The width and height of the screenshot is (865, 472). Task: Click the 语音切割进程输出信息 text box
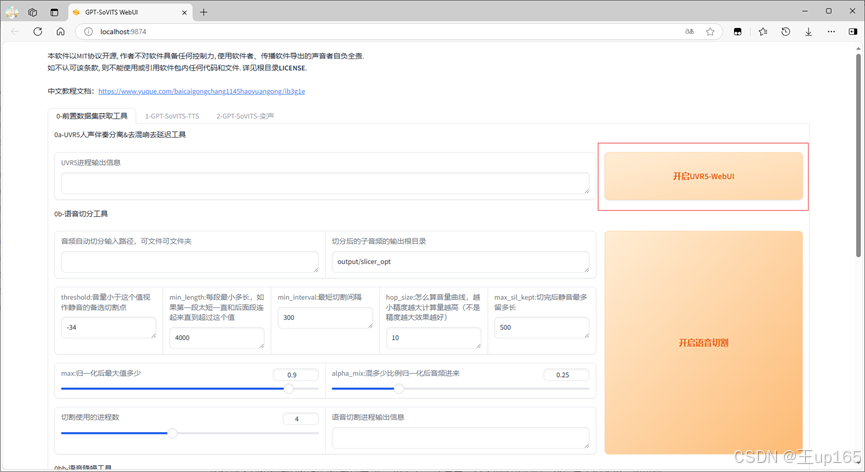[x=460, y=438]
